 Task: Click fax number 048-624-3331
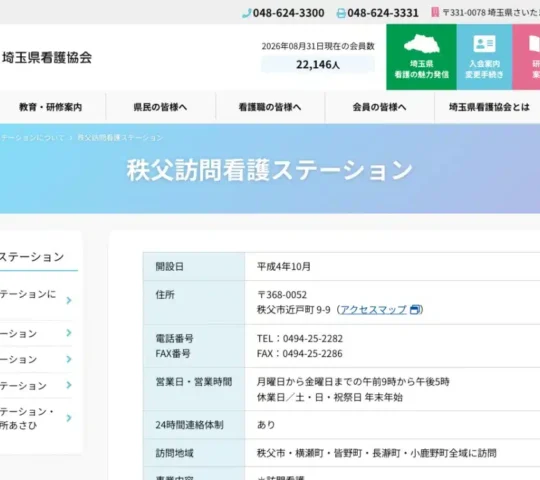[383, 13]
